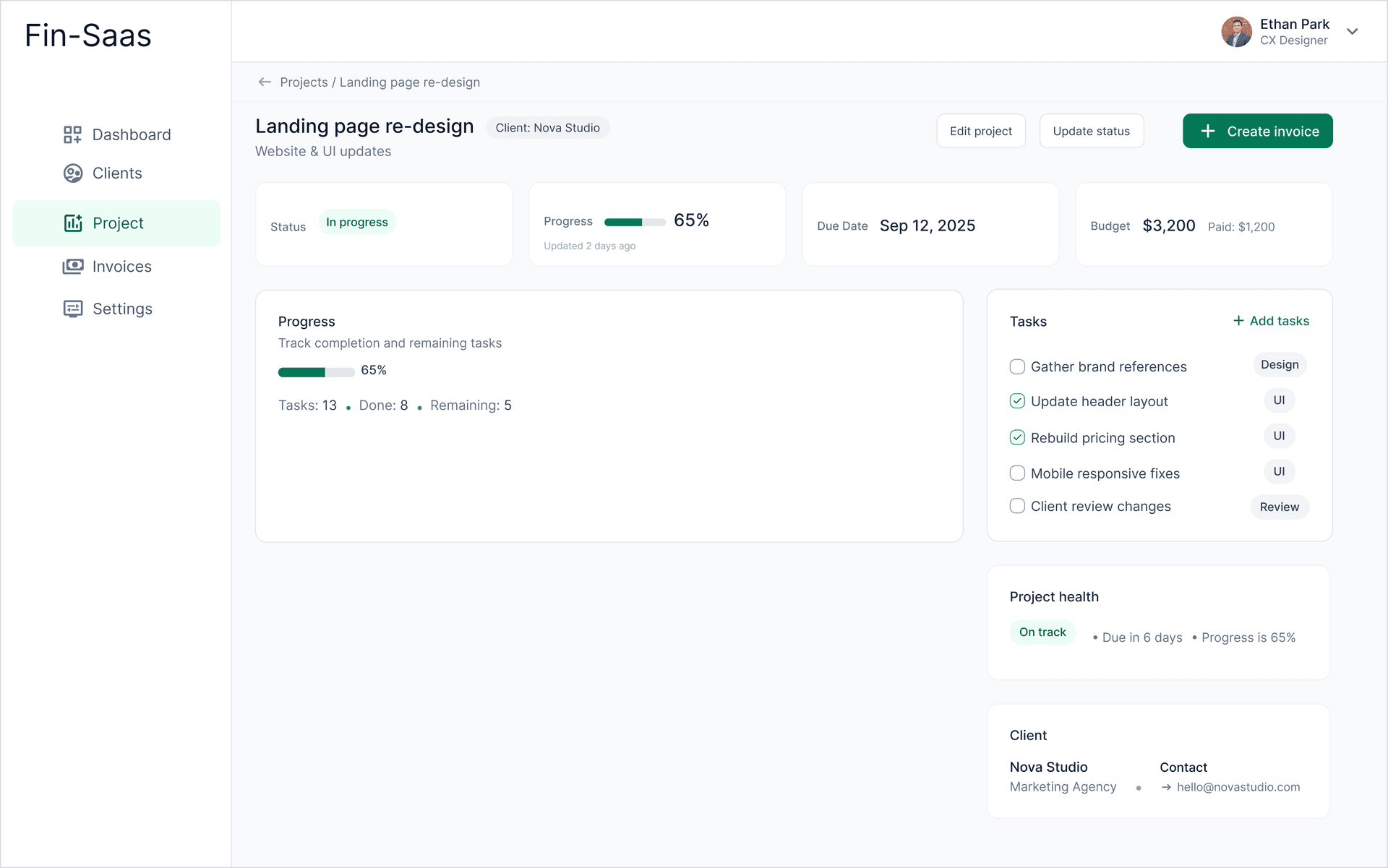
Task: Click the Clients icon in sidebar
Action: (72, 173)
